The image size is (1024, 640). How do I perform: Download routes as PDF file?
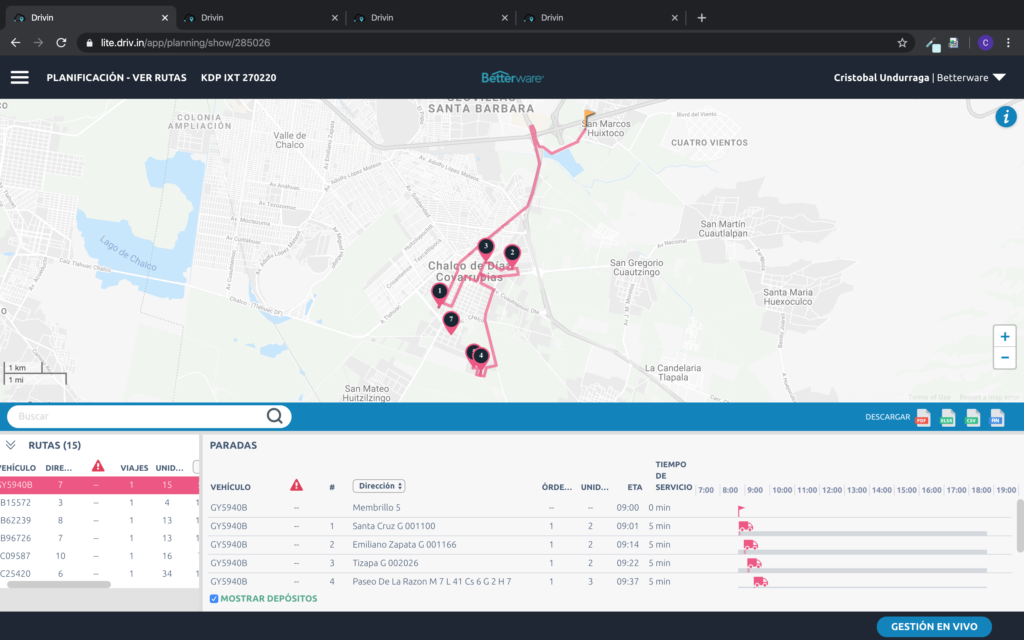922,418
